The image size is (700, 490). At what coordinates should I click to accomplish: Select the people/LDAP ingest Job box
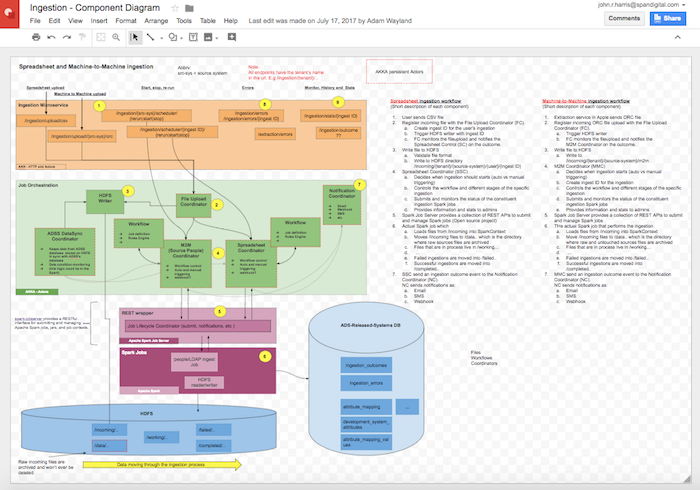coord(194,362)
